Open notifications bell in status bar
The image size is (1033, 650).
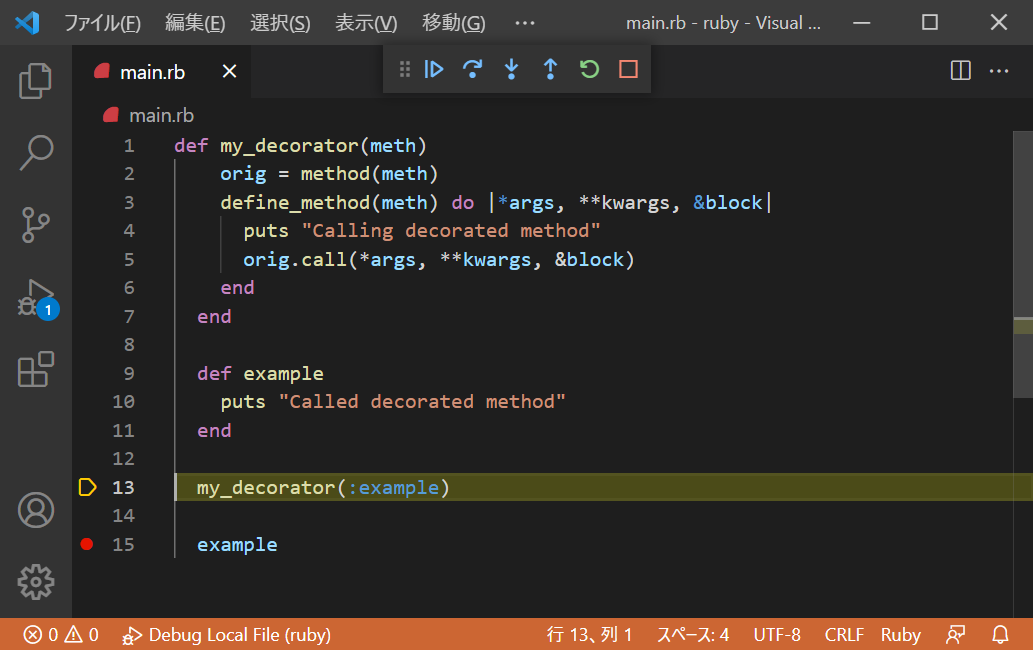pyautogui.click(x=1000, y=635)
